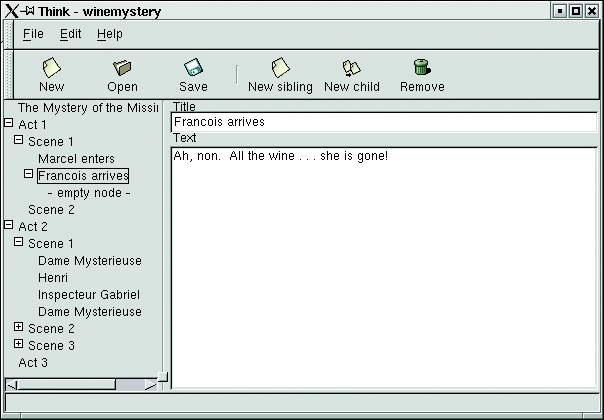Click into the Title input field
Screen dimensions: 604x420
(x=383, y=122)
